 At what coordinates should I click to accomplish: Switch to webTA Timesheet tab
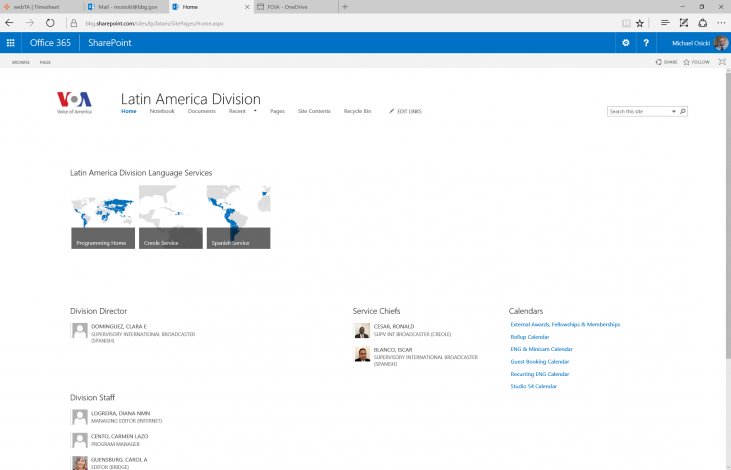[x=42, y=7]
